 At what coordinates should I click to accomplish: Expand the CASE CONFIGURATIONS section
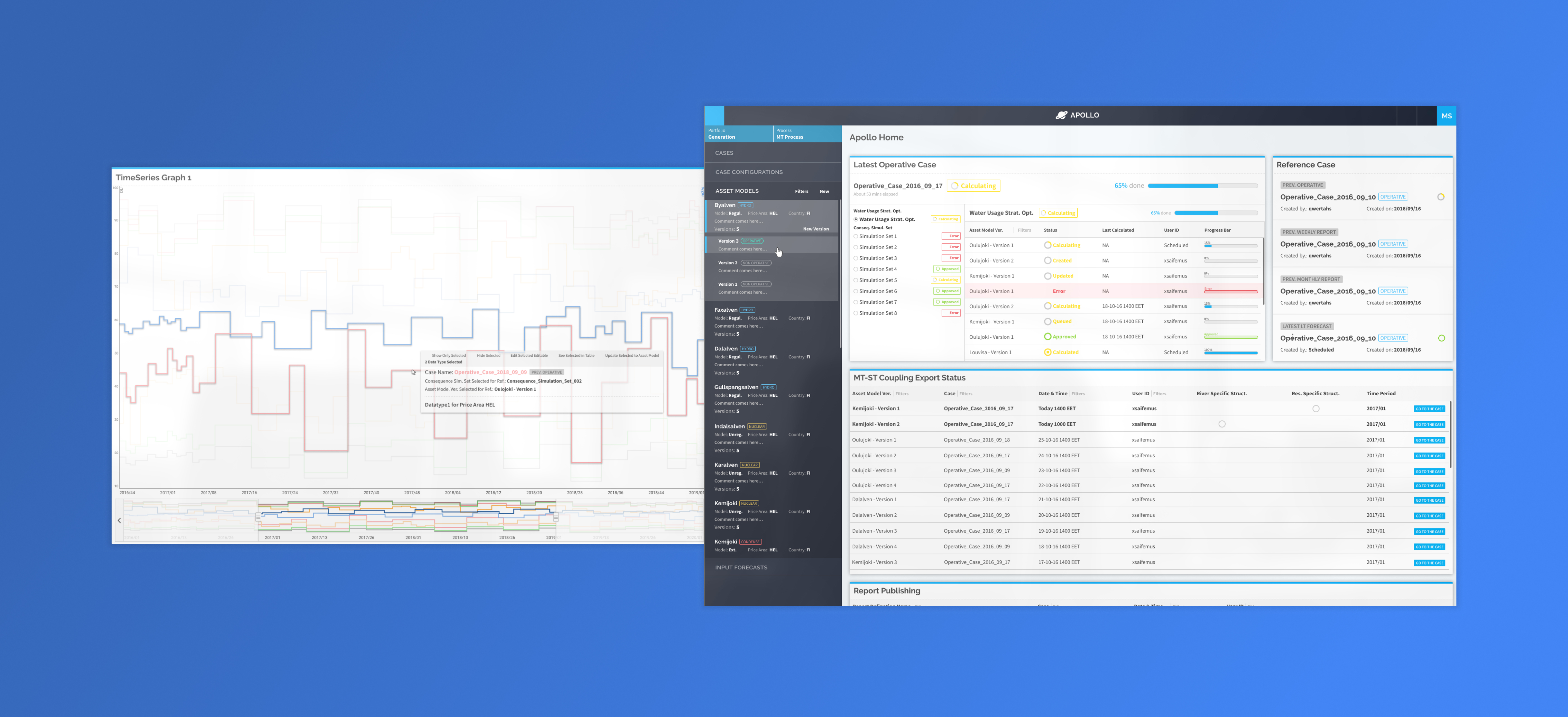773,172
